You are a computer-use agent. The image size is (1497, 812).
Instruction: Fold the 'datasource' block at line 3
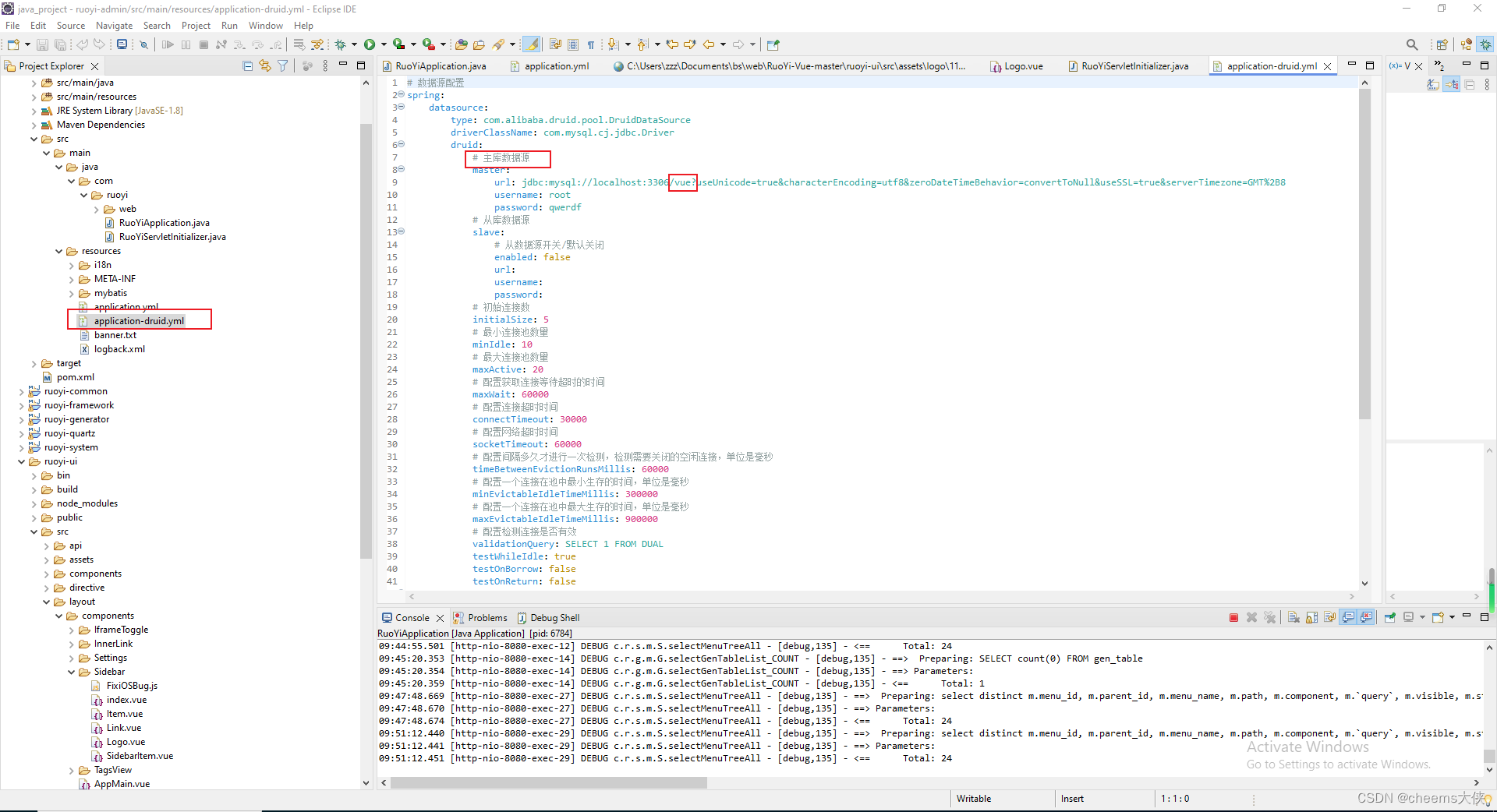point(402,108)
